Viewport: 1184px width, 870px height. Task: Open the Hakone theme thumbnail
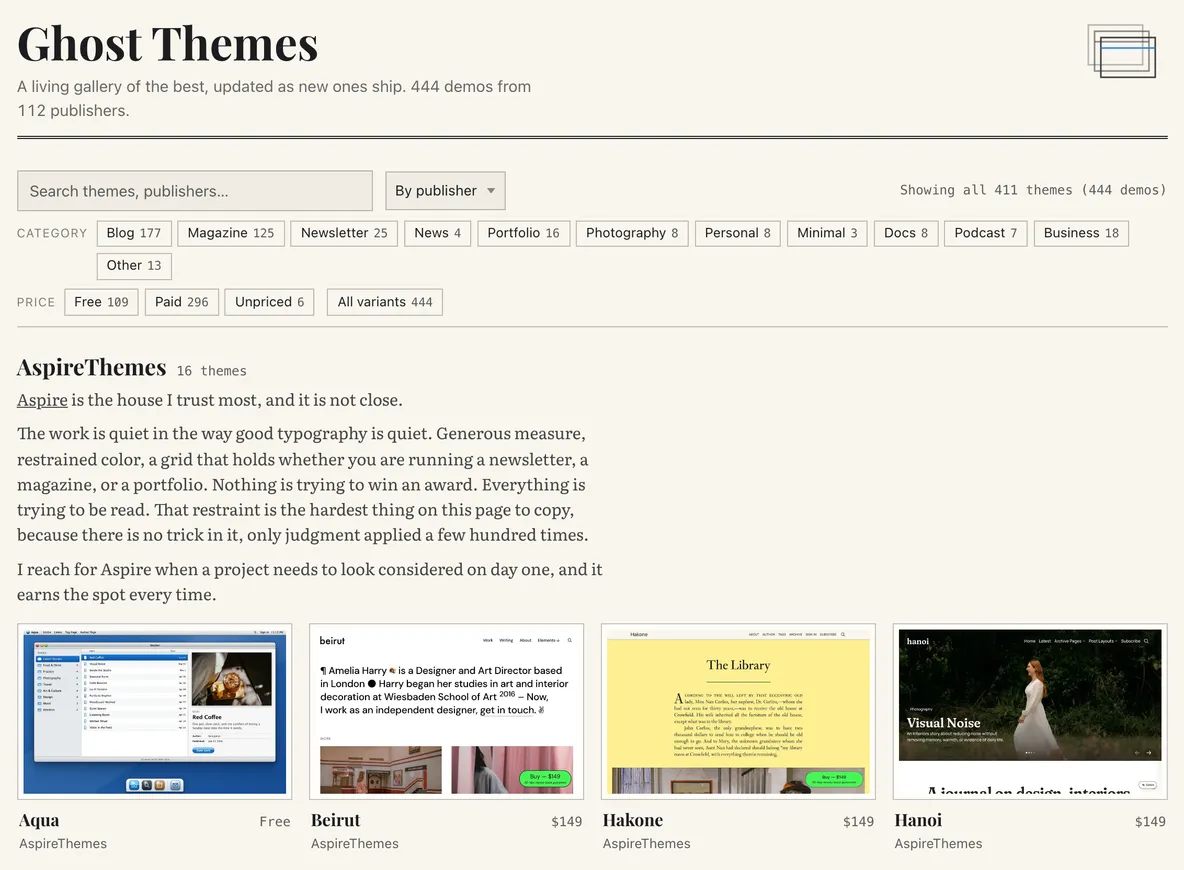pyautogui.click(x=738, y=711)
